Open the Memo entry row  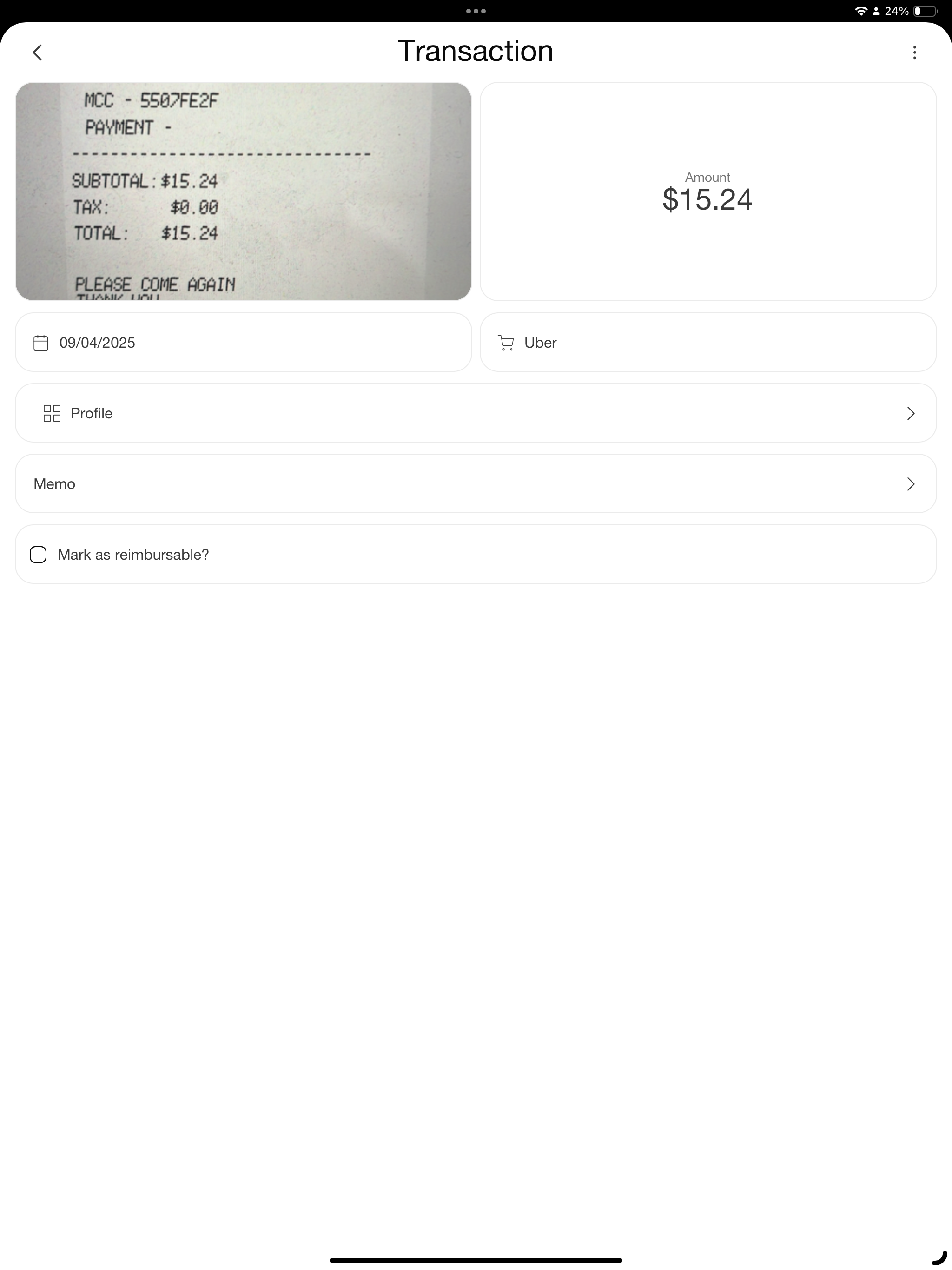(476, 483)
